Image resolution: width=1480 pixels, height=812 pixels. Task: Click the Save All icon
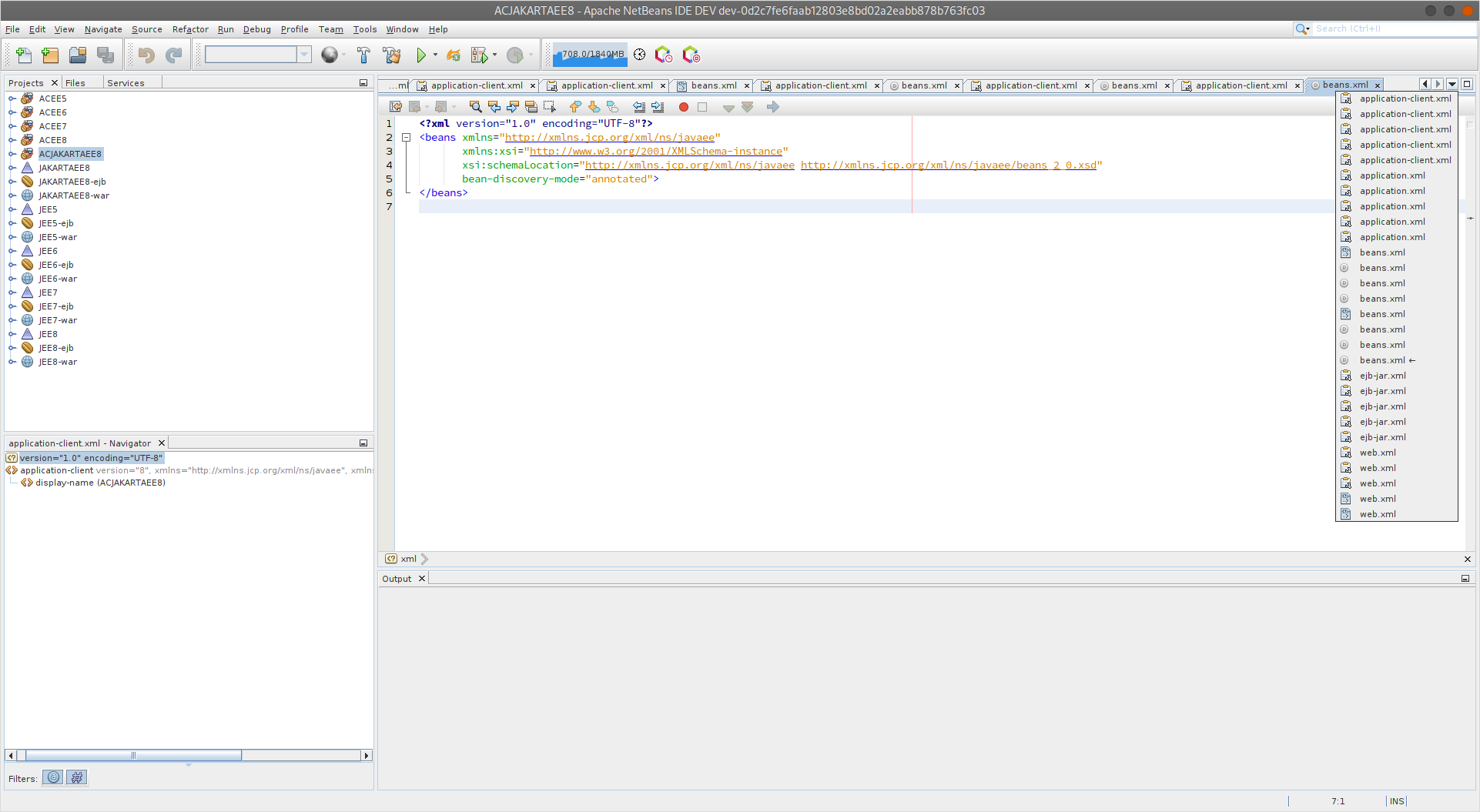[105, 55]
